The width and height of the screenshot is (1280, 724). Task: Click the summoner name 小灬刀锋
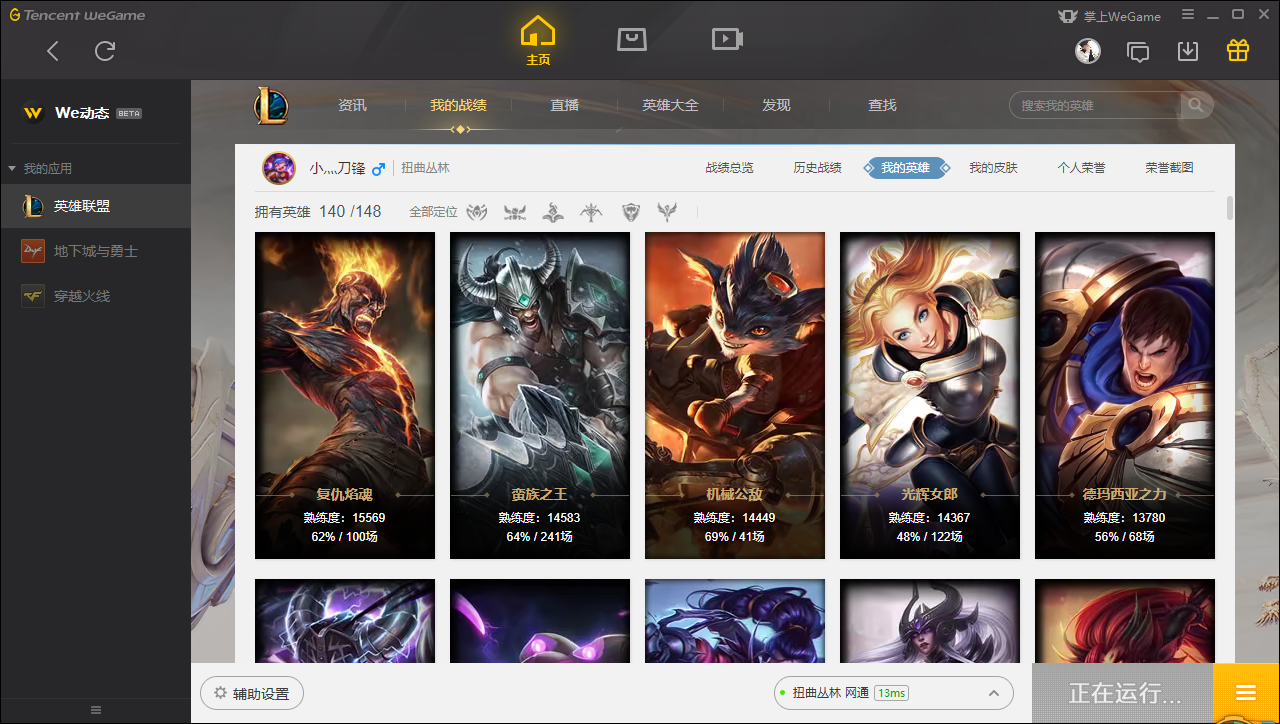(338, 168)
